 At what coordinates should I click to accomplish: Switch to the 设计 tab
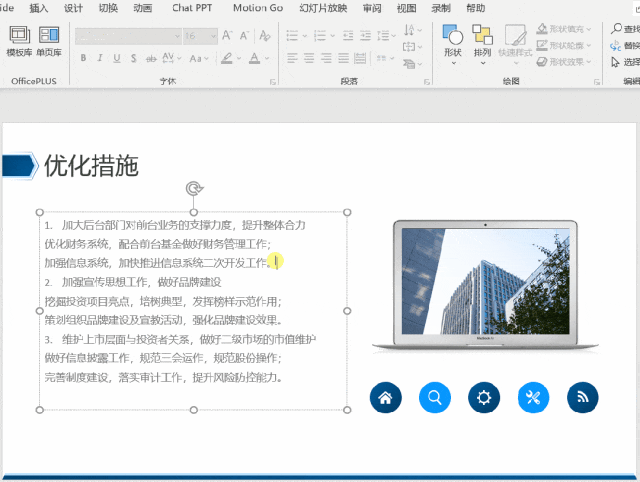tap(73, 8)
